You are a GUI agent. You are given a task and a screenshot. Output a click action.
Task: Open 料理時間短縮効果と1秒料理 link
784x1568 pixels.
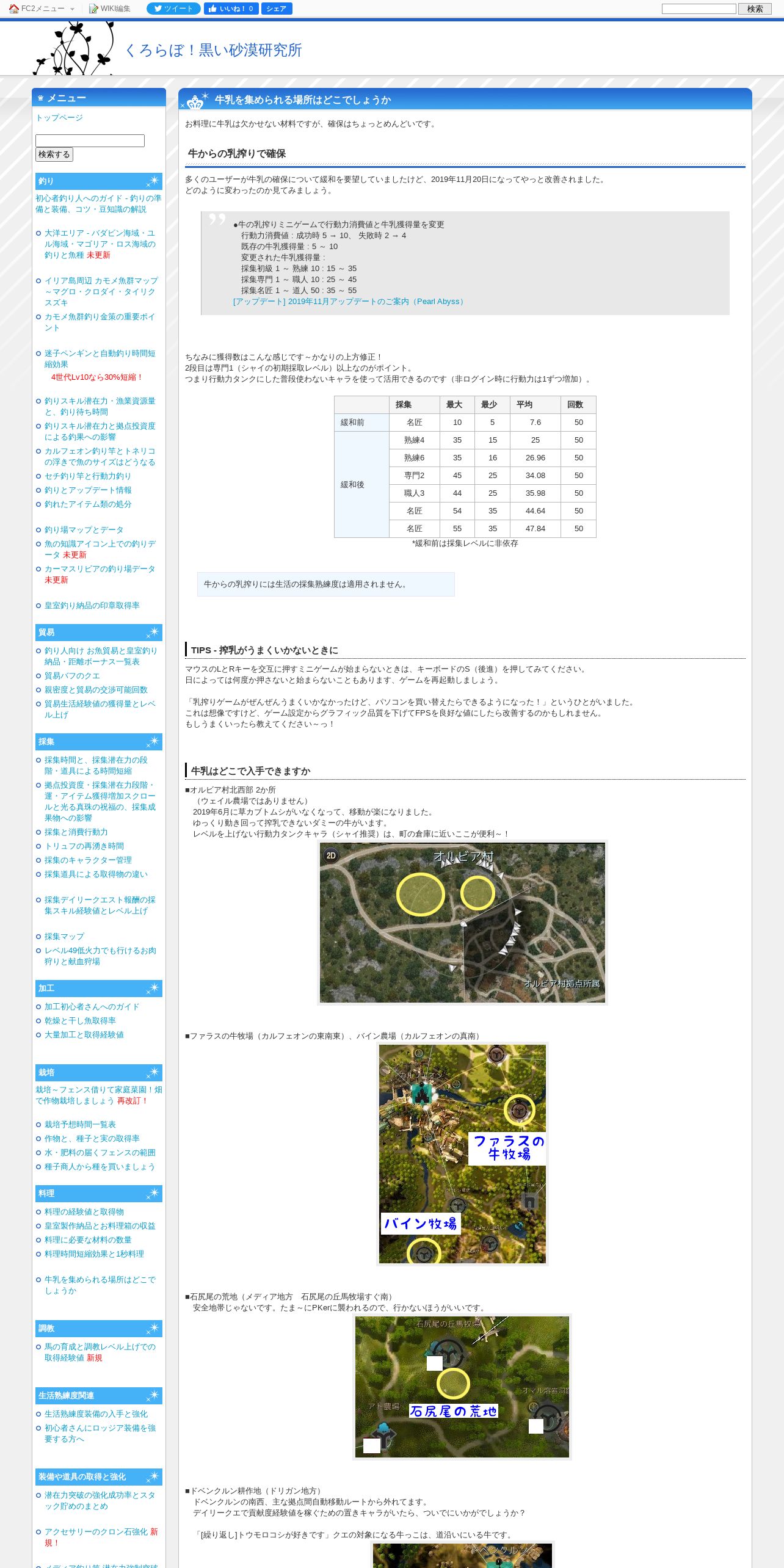[94, 1254]
